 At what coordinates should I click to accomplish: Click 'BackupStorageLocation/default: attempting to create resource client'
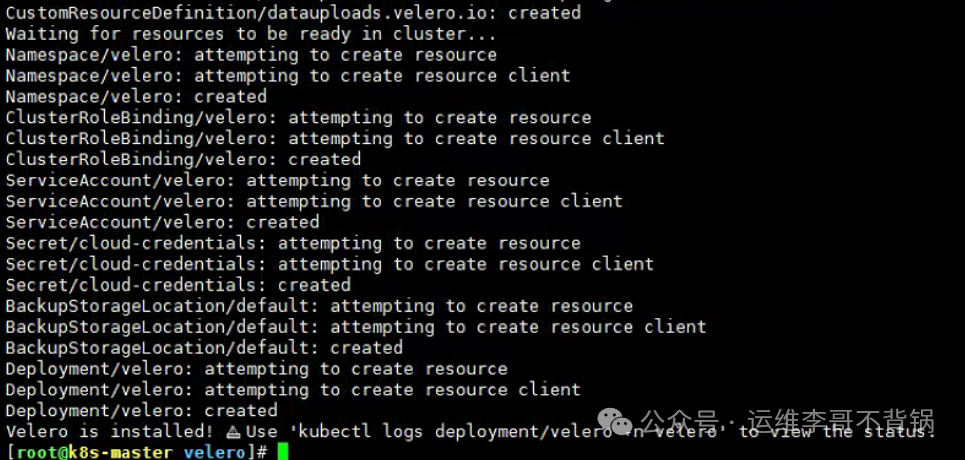(x=356, y=327)
